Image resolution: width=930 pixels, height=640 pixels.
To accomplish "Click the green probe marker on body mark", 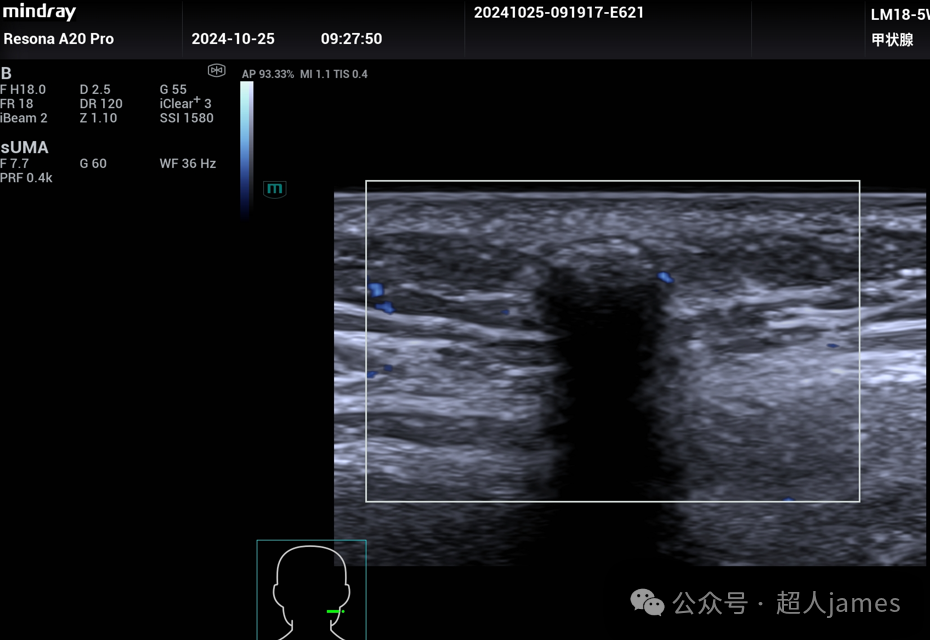I will 335,611.
